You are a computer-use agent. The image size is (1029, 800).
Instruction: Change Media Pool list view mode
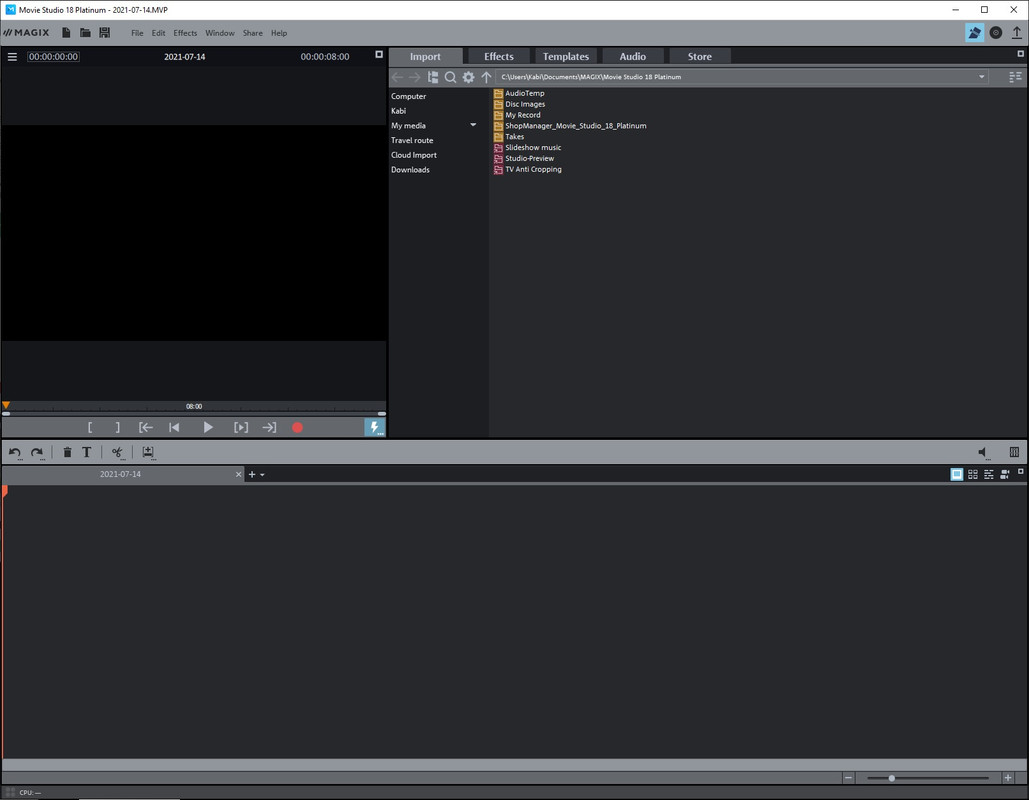[1015, 77]
